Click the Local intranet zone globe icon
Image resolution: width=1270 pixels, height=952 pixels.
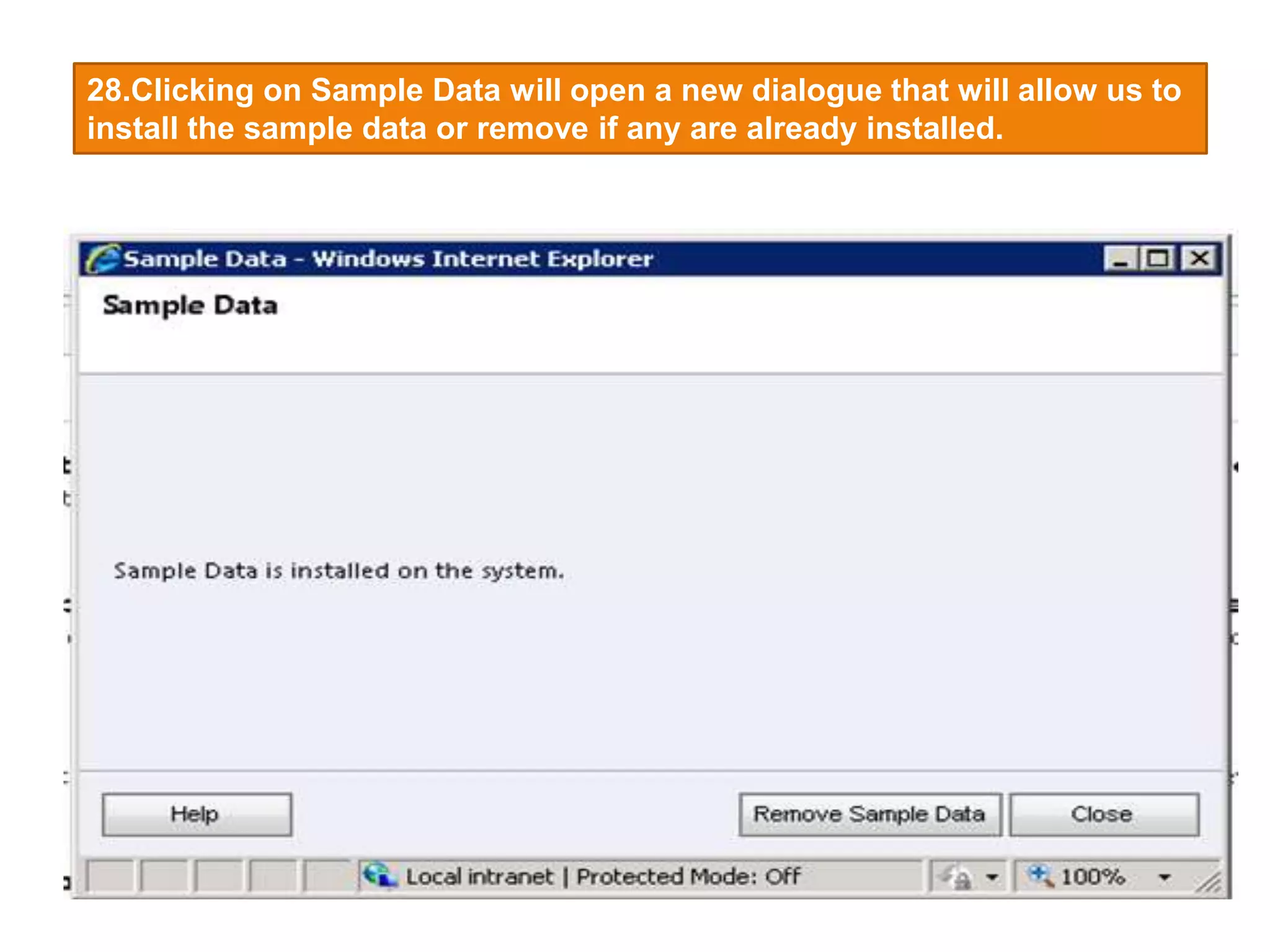(x=379, y=876)
